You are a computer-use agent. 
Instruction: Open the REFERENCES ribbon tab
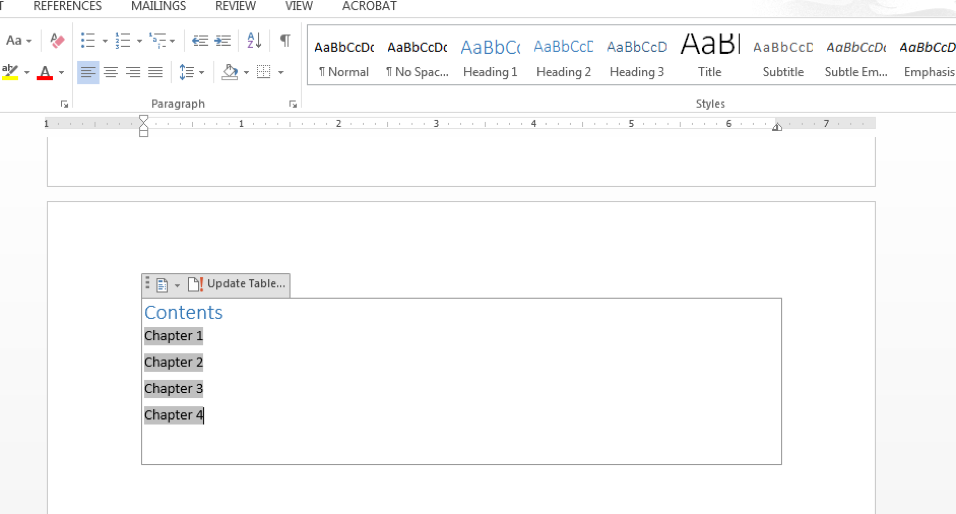point(68,7)
